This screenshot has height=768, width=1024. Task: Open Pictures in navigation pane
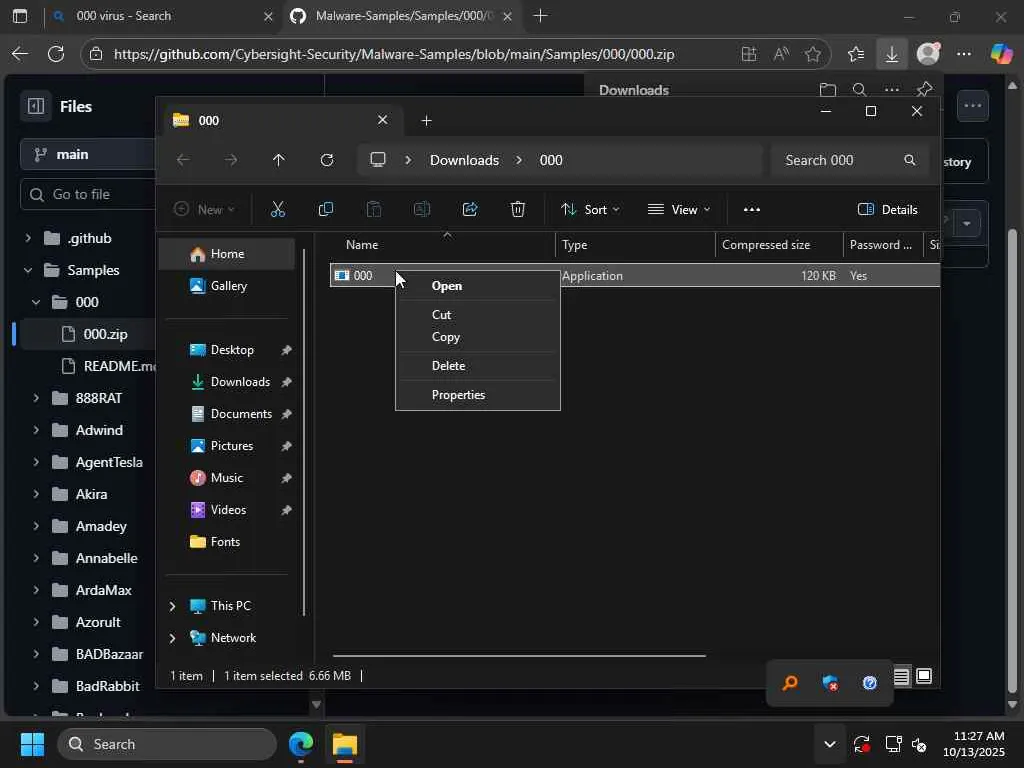[232, 445]
